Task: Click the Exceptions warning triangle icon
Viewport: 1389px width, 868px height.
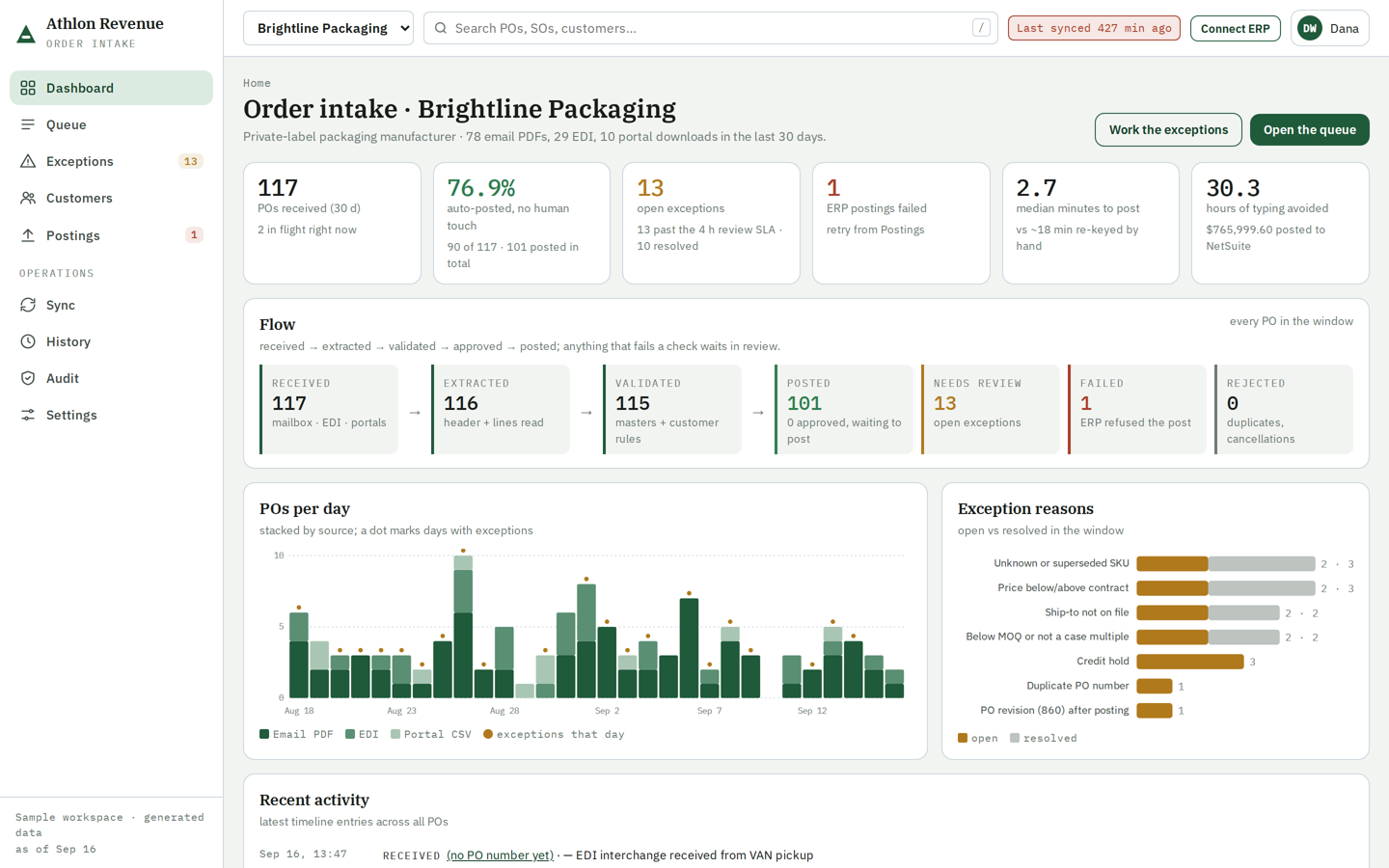Action: [x=28, y=161]
